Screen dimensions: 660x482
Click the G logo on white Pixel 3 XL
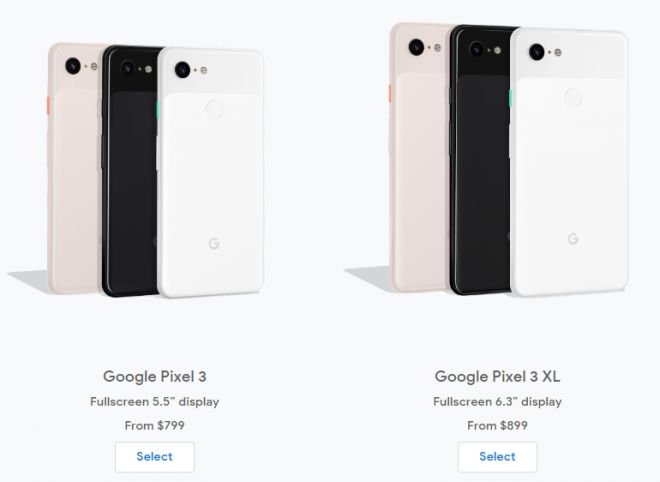[x=573, y=239]
